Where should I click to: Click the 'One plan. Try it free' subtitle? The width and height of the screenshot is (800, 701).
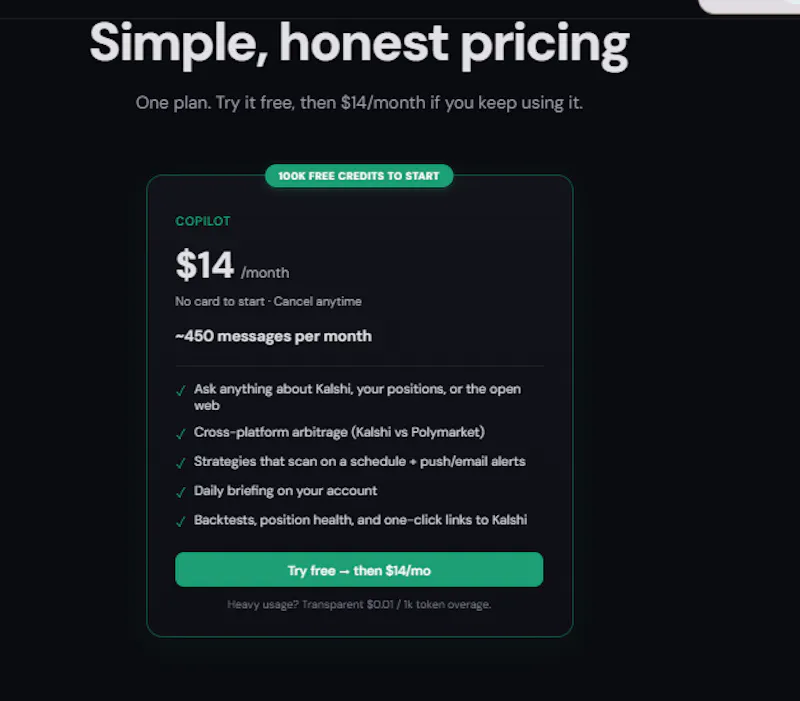pos(359,103)
